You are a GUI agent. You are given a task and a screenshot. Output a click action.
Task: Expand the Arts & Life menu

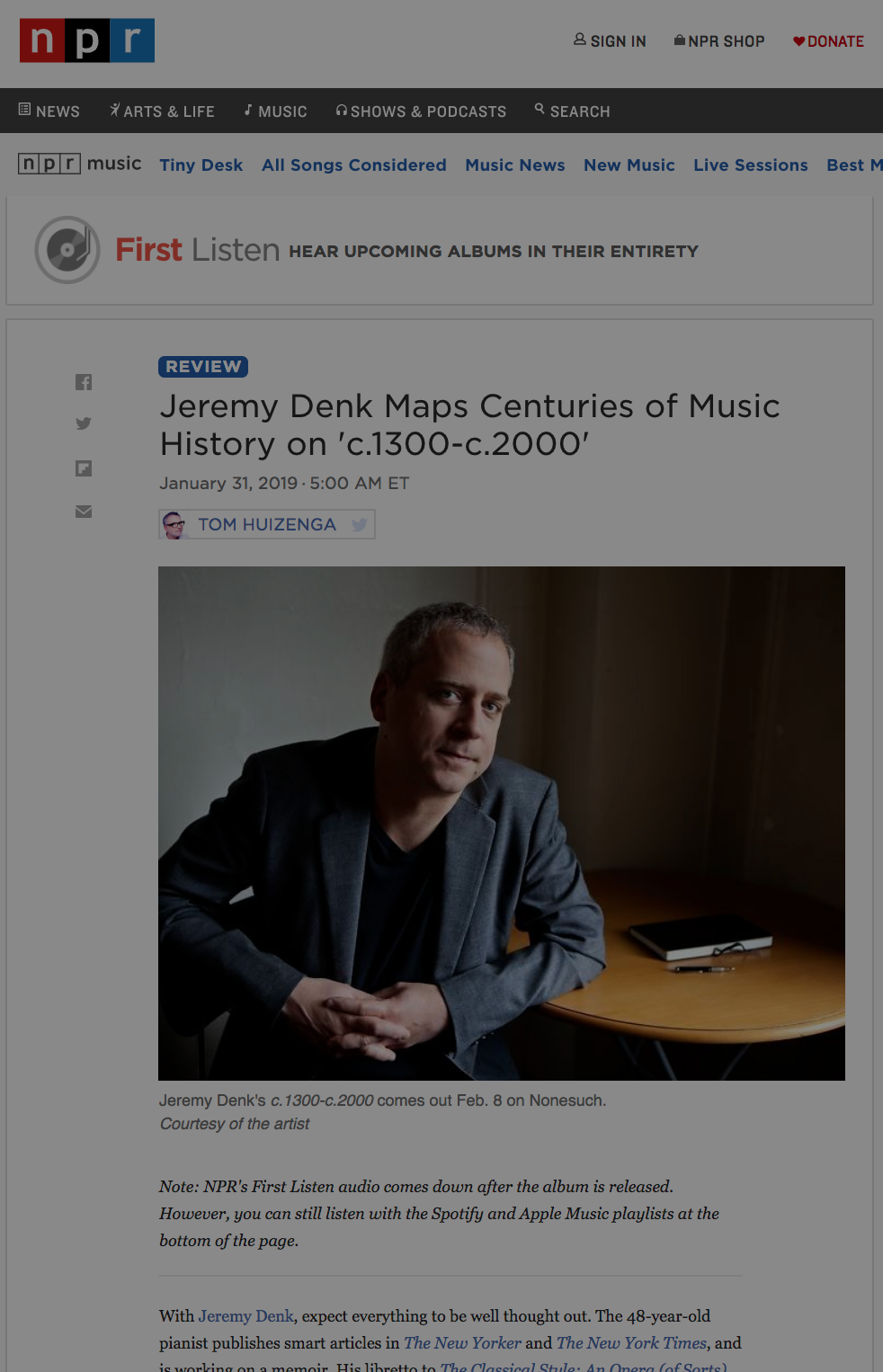[162, 111]
